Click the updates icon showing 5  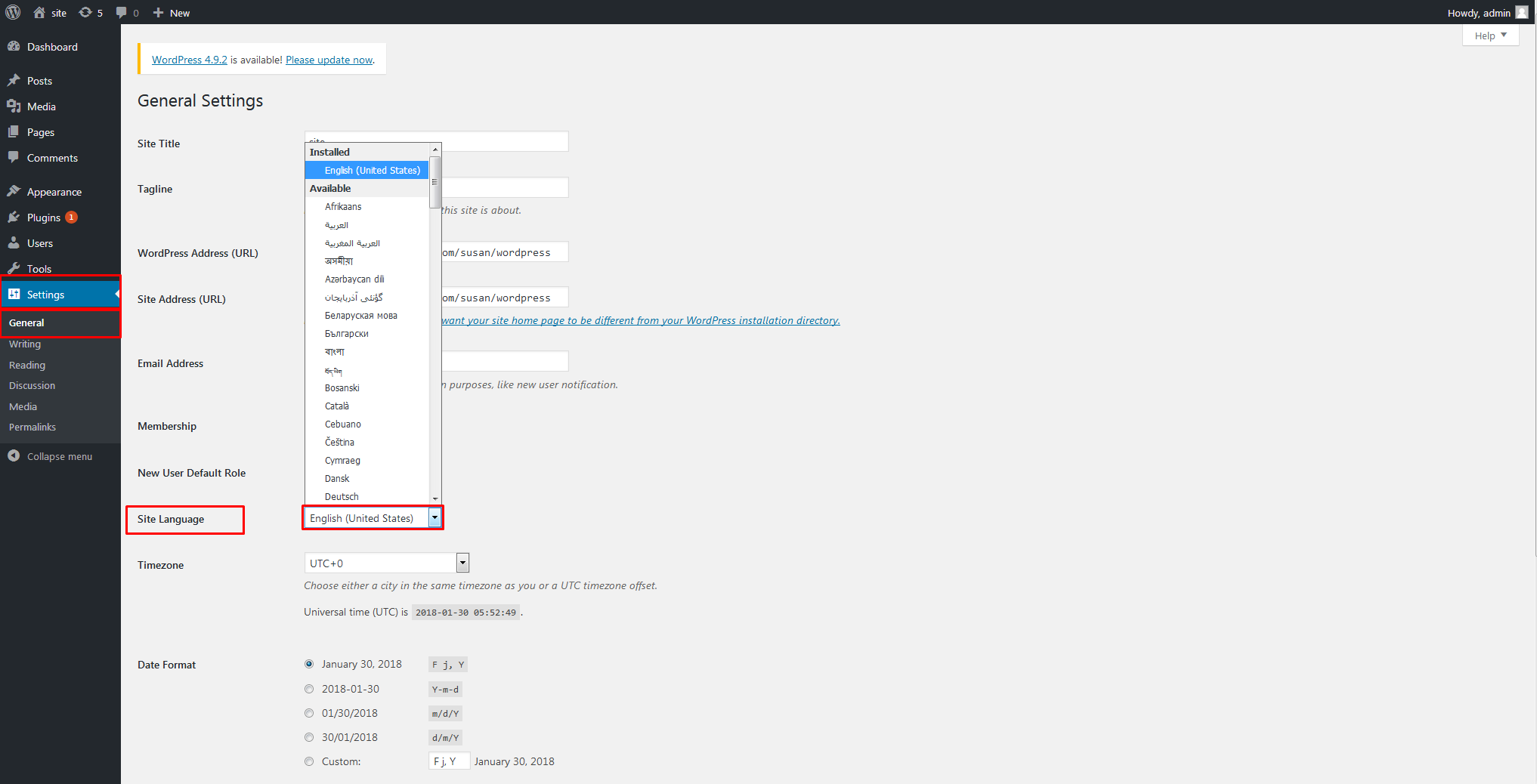coord(85,13)
